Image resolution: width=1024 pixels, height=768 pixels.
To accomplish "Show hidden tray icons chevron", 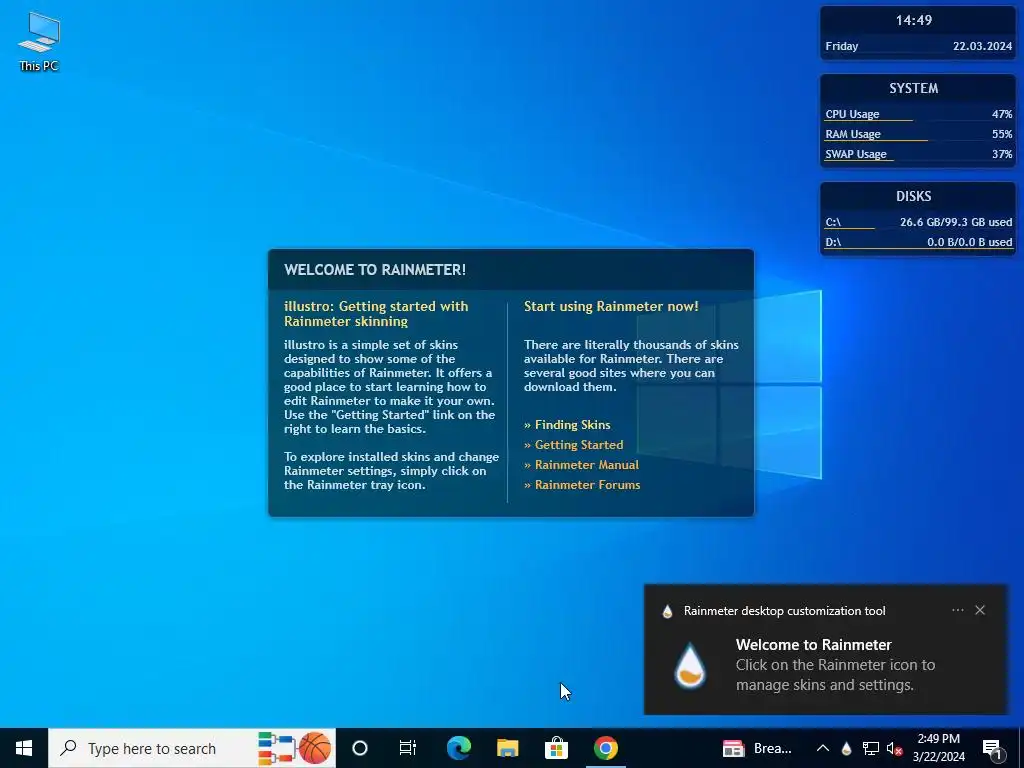I will tap(823, 748).
